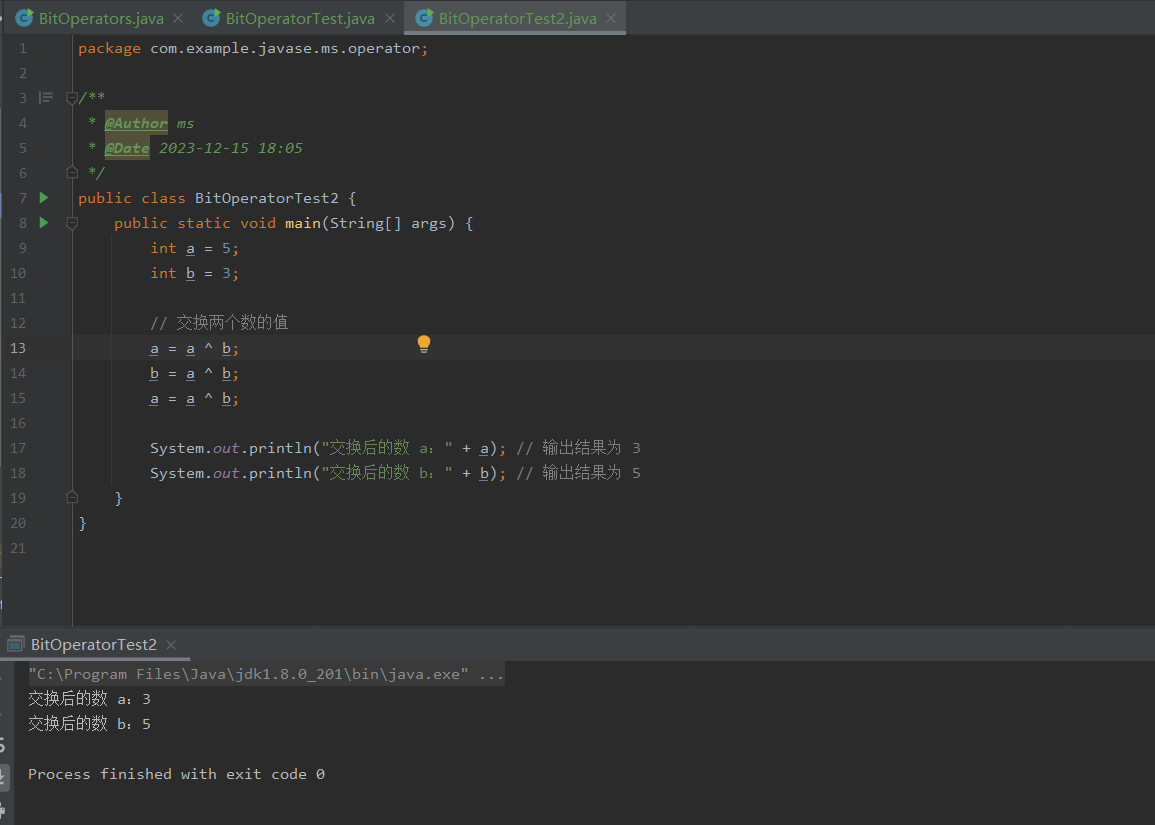The width and height of the screenshot is (1155, 825).
Task: Click the java.exe command line in console
Action: point(266,674)
